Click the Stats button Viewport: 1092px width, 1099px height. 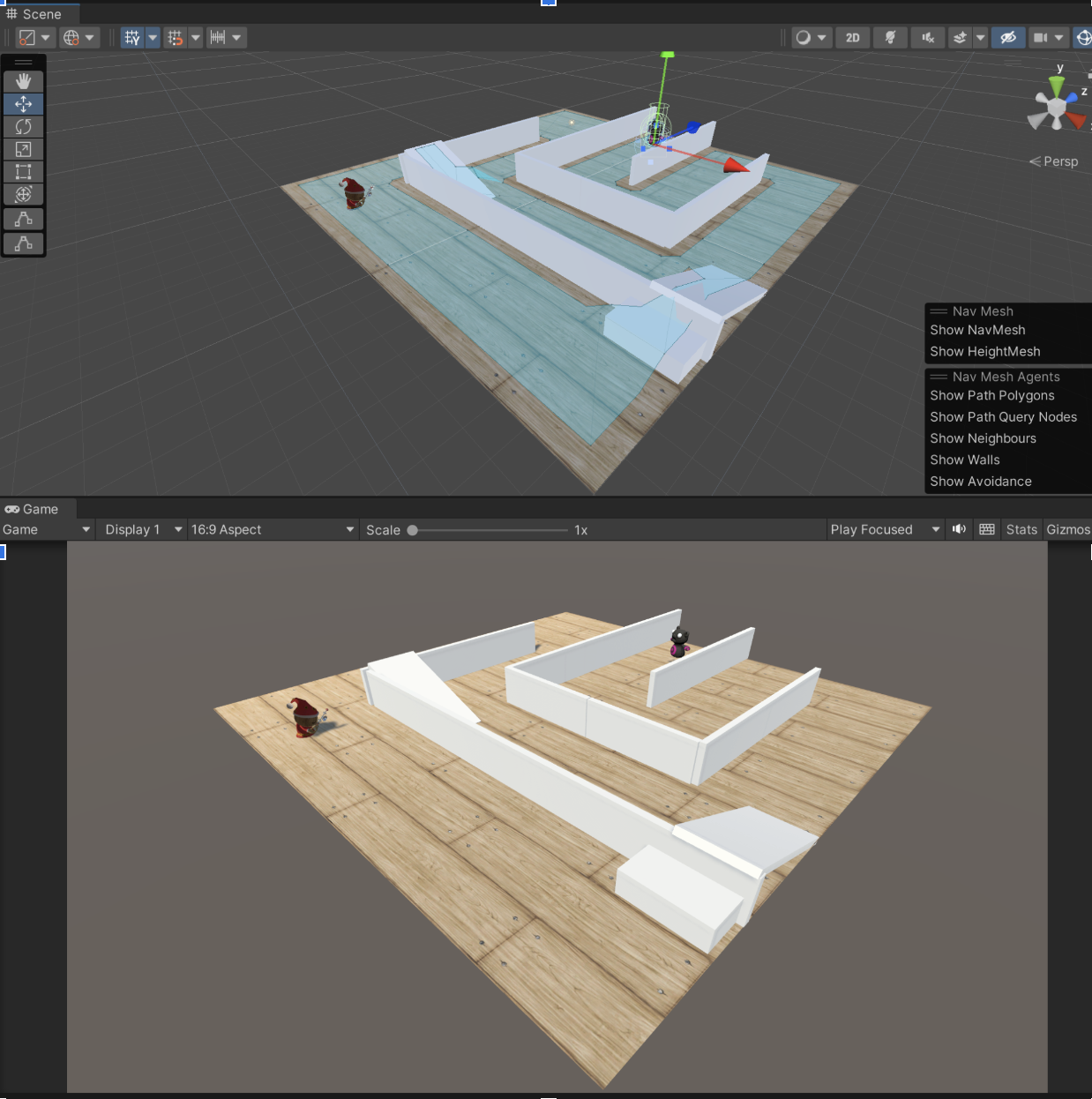1021,529
